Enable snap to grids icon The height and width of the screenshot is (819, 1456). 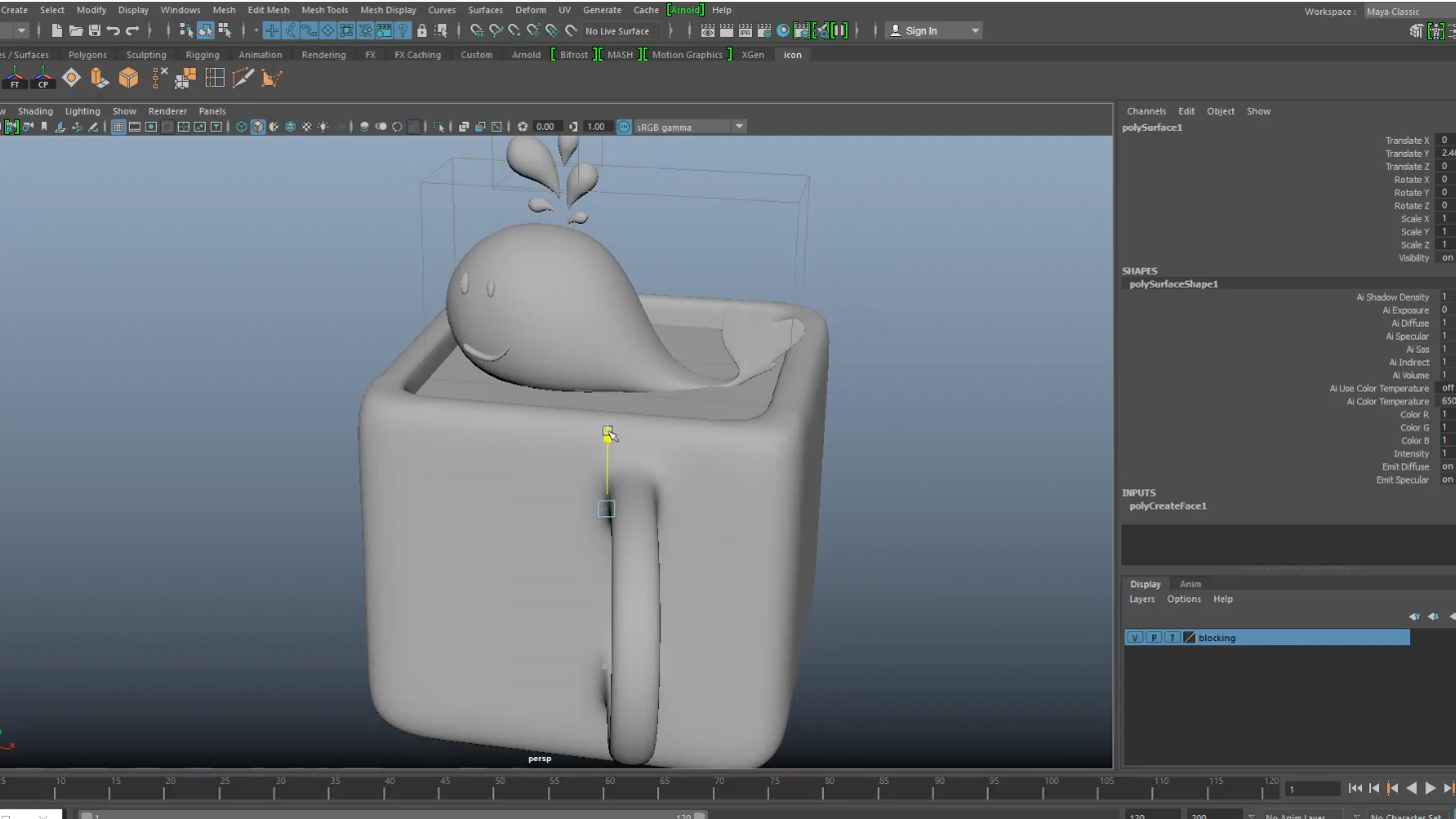pyautogui.click(x=476, y=31)
